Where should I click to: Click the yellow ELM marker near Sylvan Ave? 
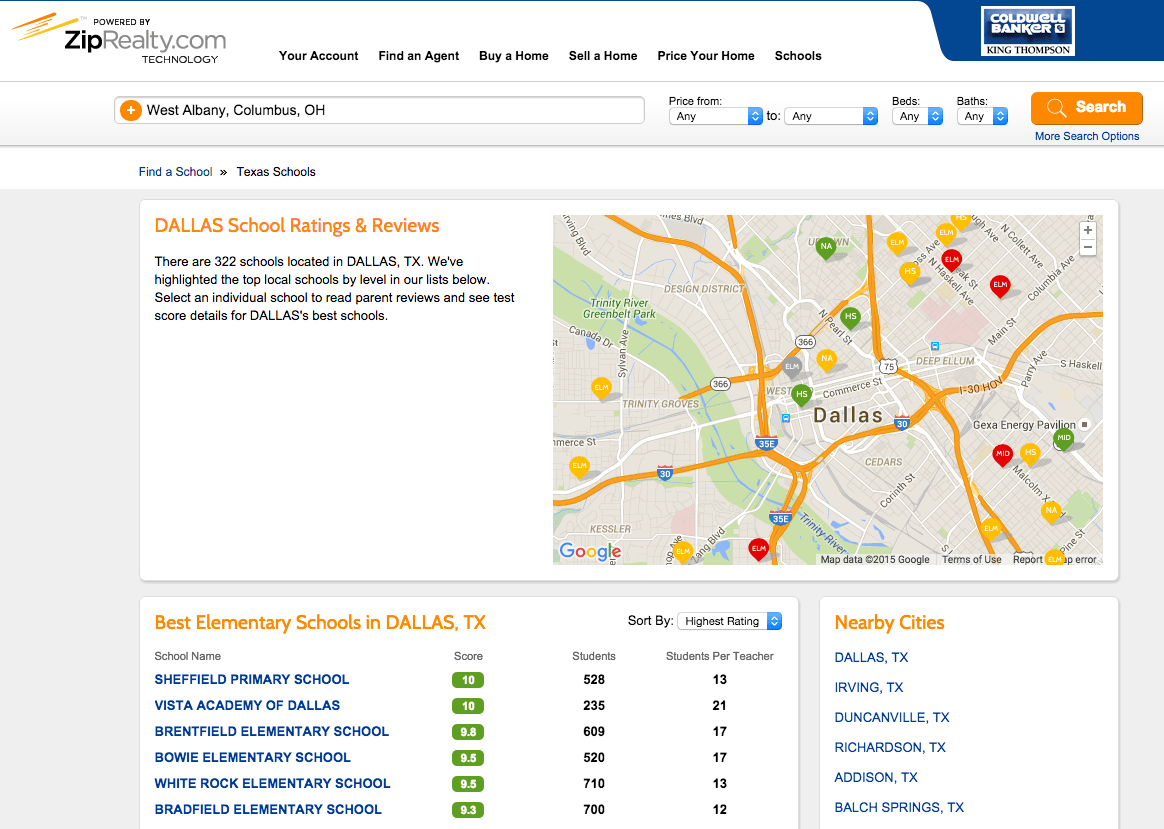pos(601,388)
